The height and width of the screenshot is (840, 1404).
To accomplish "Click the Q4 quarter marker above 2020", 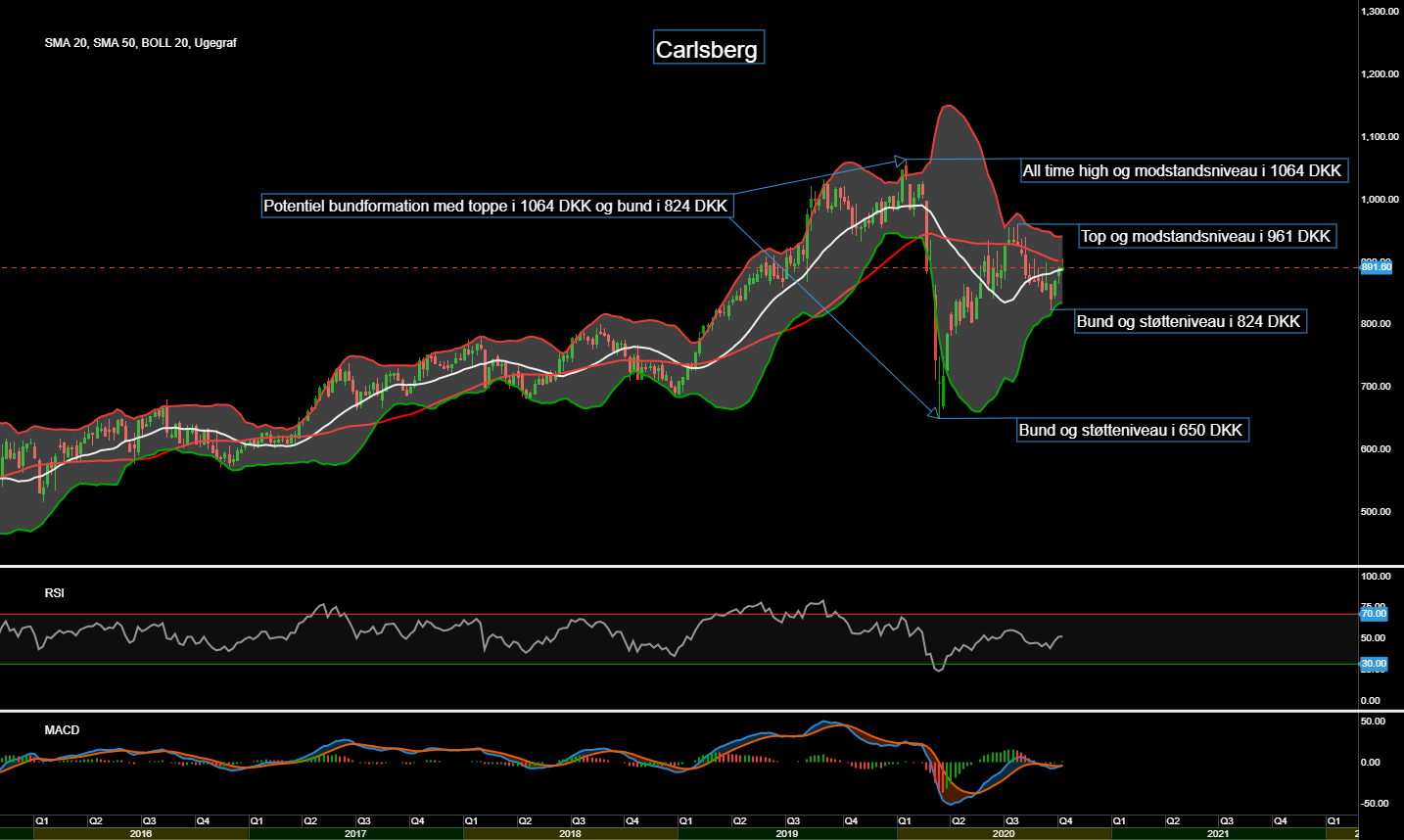I will pyautogui.click(x=1066, y=821).
